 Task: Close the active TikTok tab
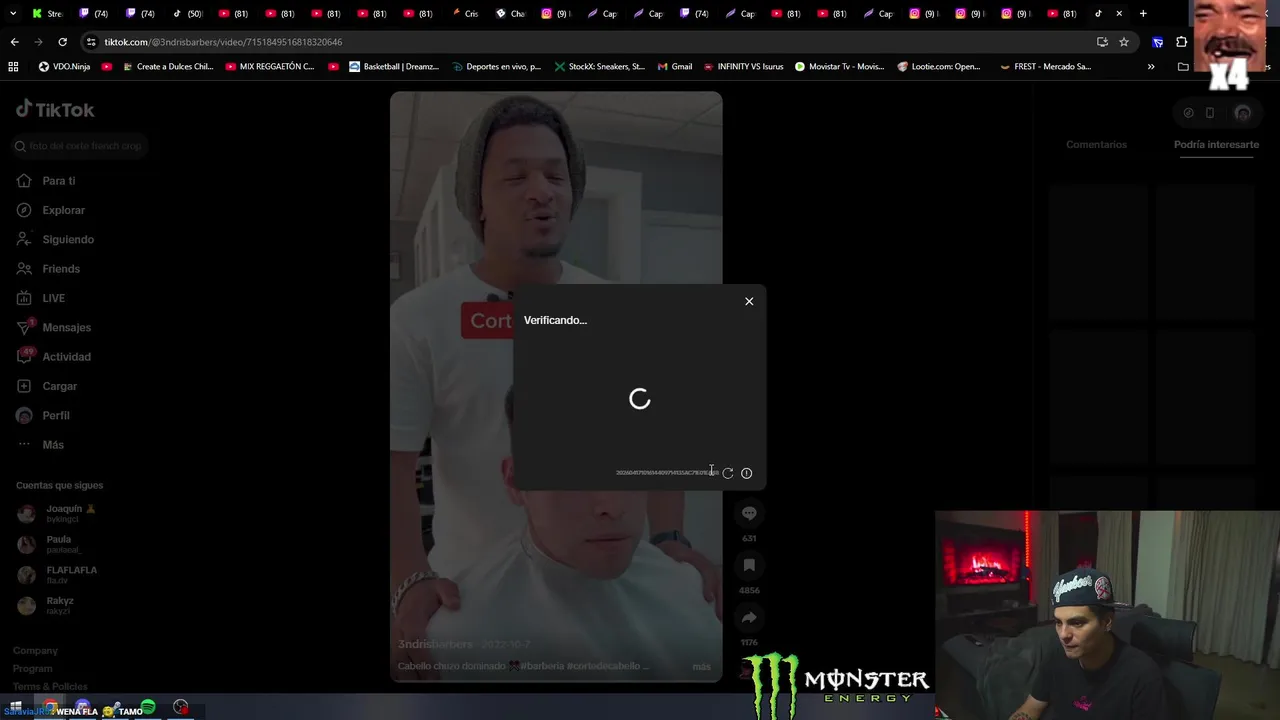tap(1119, 14)
